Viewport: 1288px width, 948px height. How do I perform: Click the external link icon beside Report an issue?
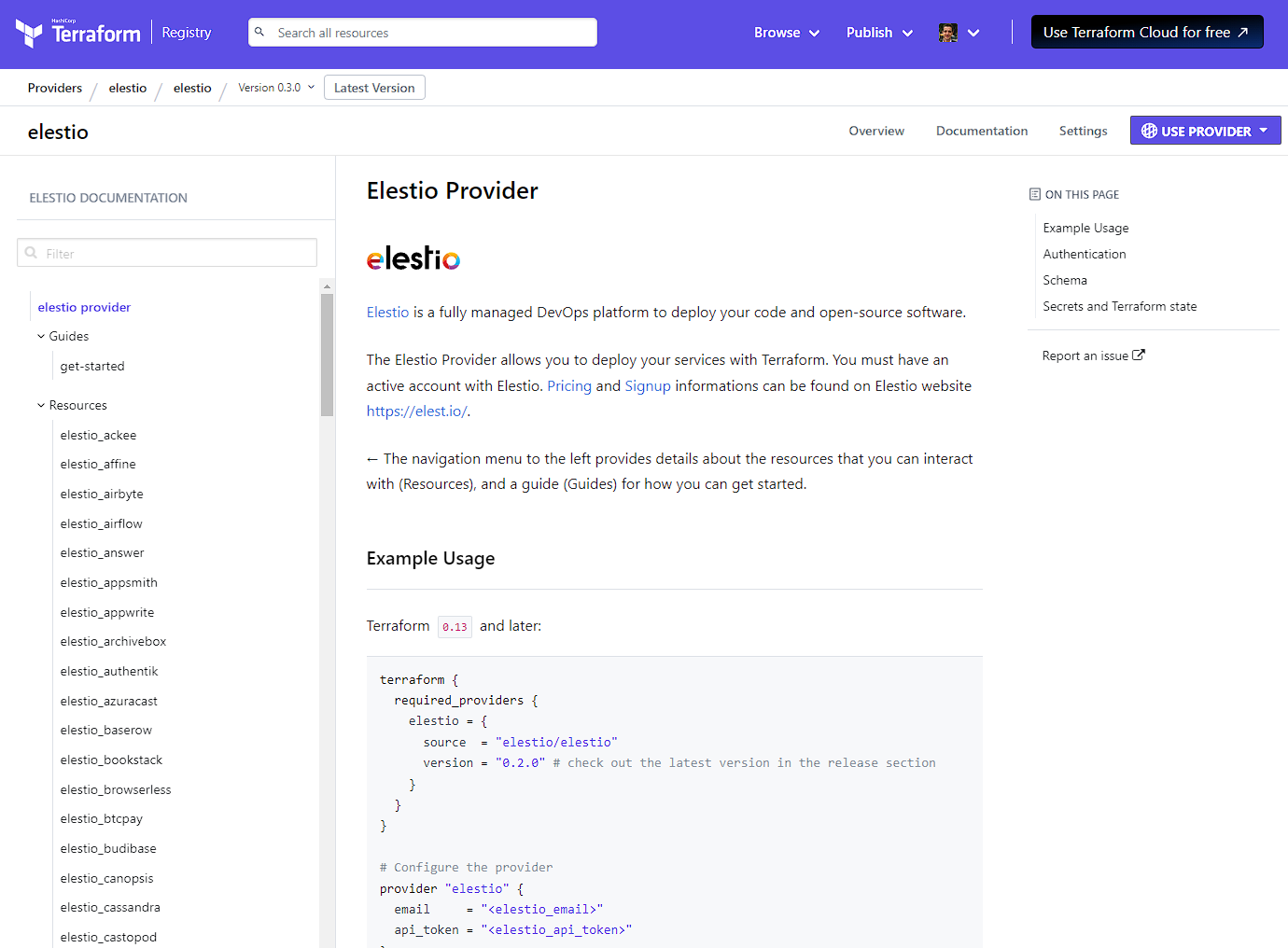point(1139,355)
